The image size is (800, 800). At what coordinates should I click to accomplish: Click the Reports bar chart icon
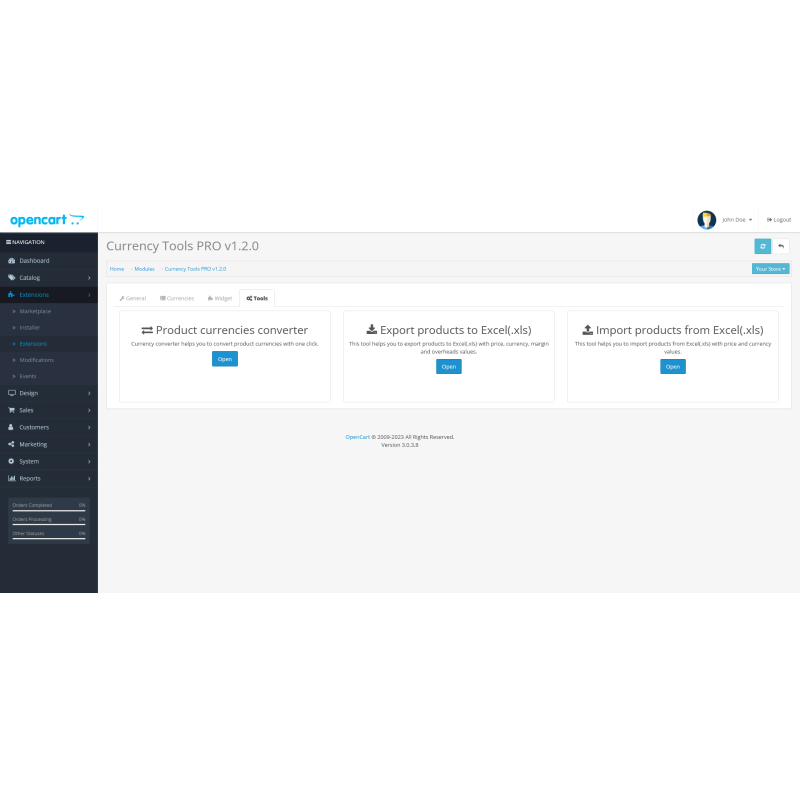tap(14, 478)
